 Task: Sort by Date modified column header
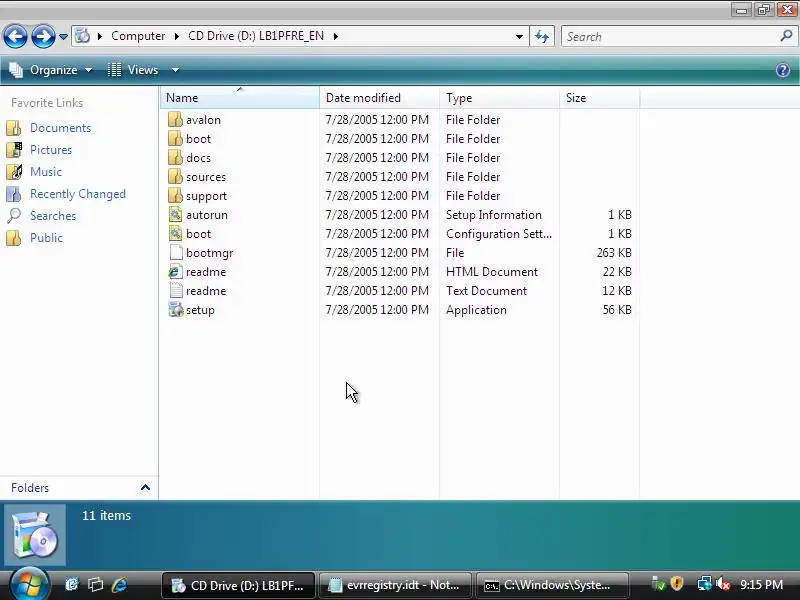click(x=379, y=97)
